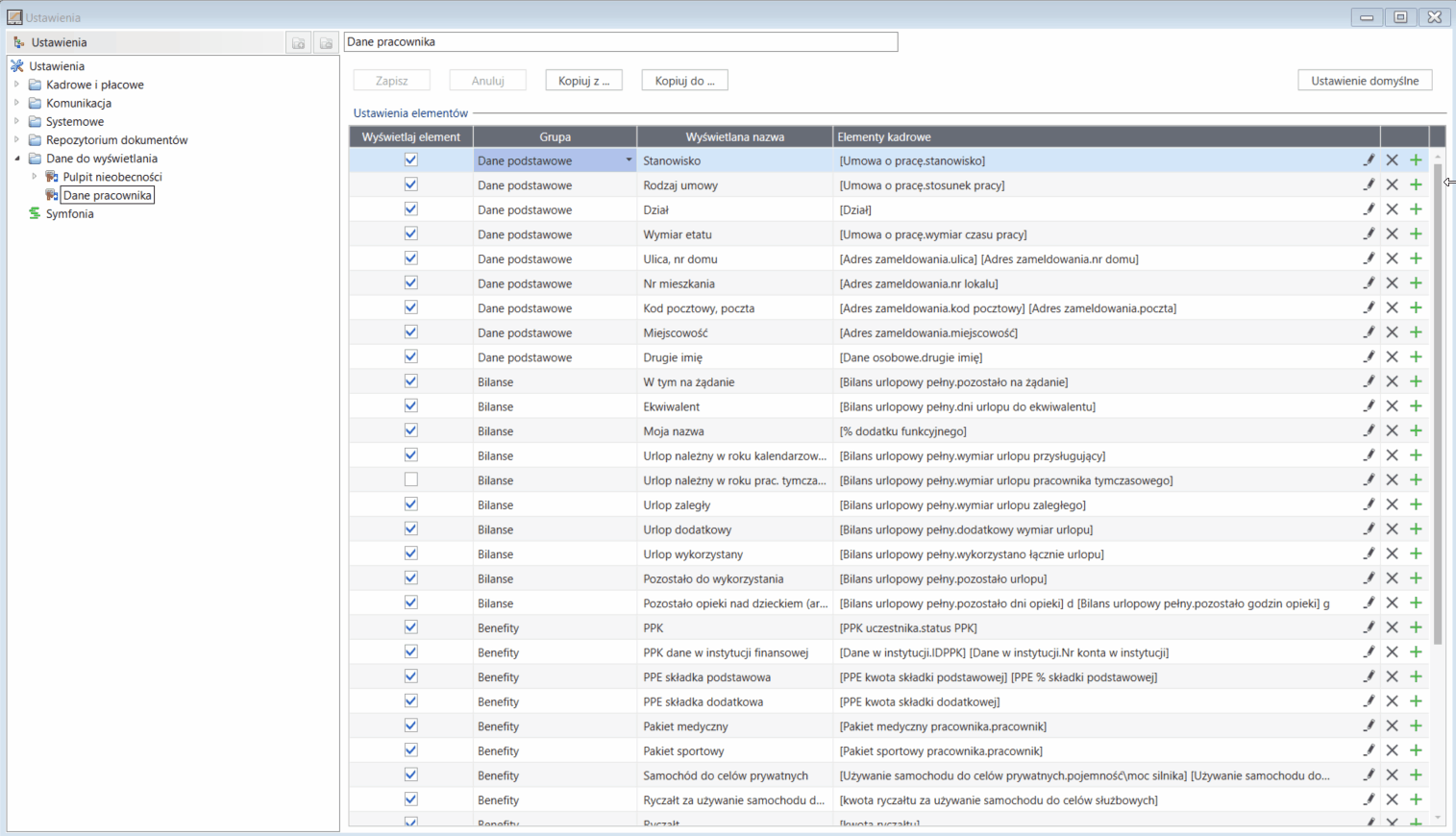Image resolution: width=1456 pixels, height=836 pixels.
Task: Delete the Rodzaj umowy row
Action: point(1392,184)
